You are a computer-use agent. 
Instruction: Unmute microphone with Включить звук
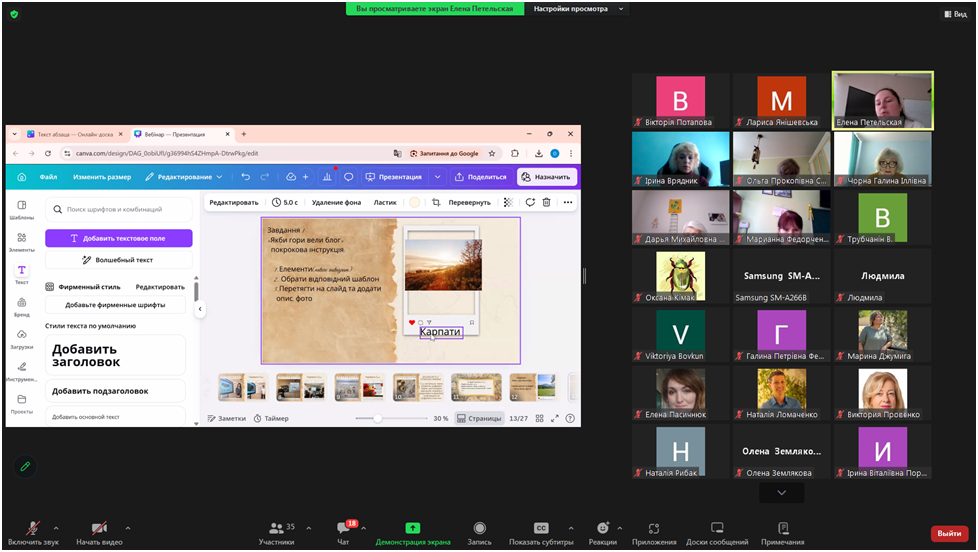32,529
